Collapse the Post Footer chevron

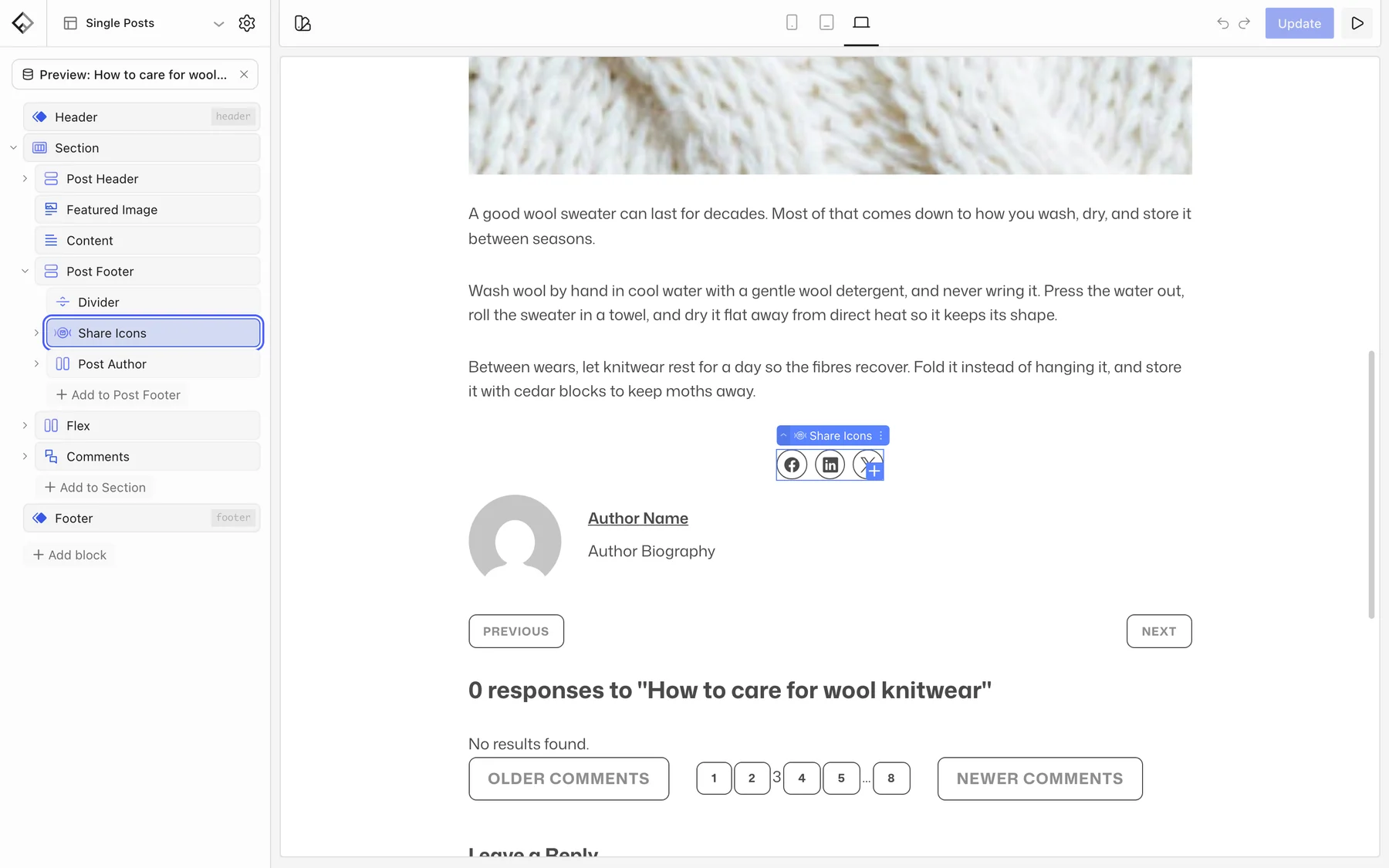pyautogui.click(x=25, y=271)
